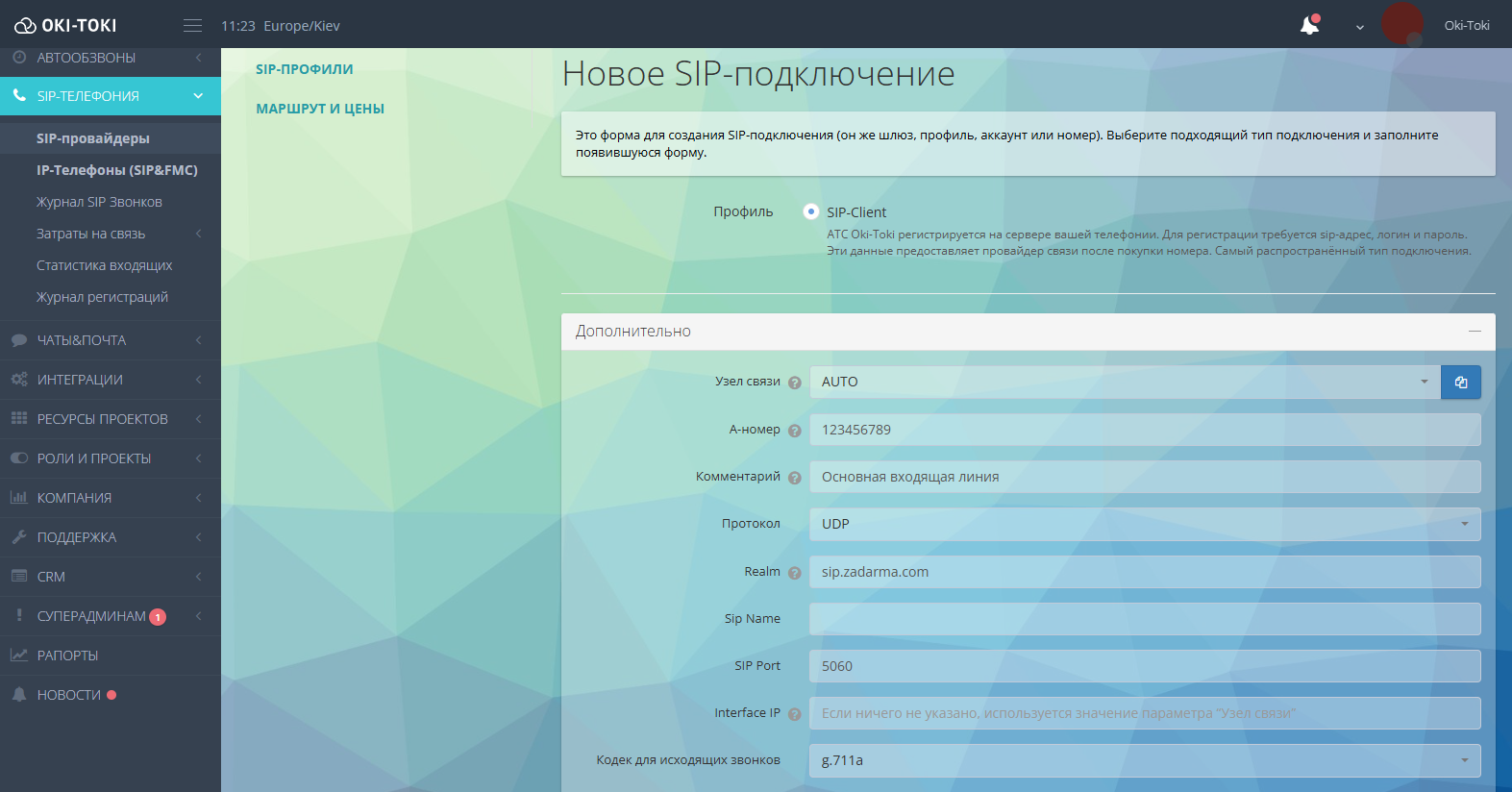
Task: Collapse the Дополнительно panel
Action: tap(1475, 331)
